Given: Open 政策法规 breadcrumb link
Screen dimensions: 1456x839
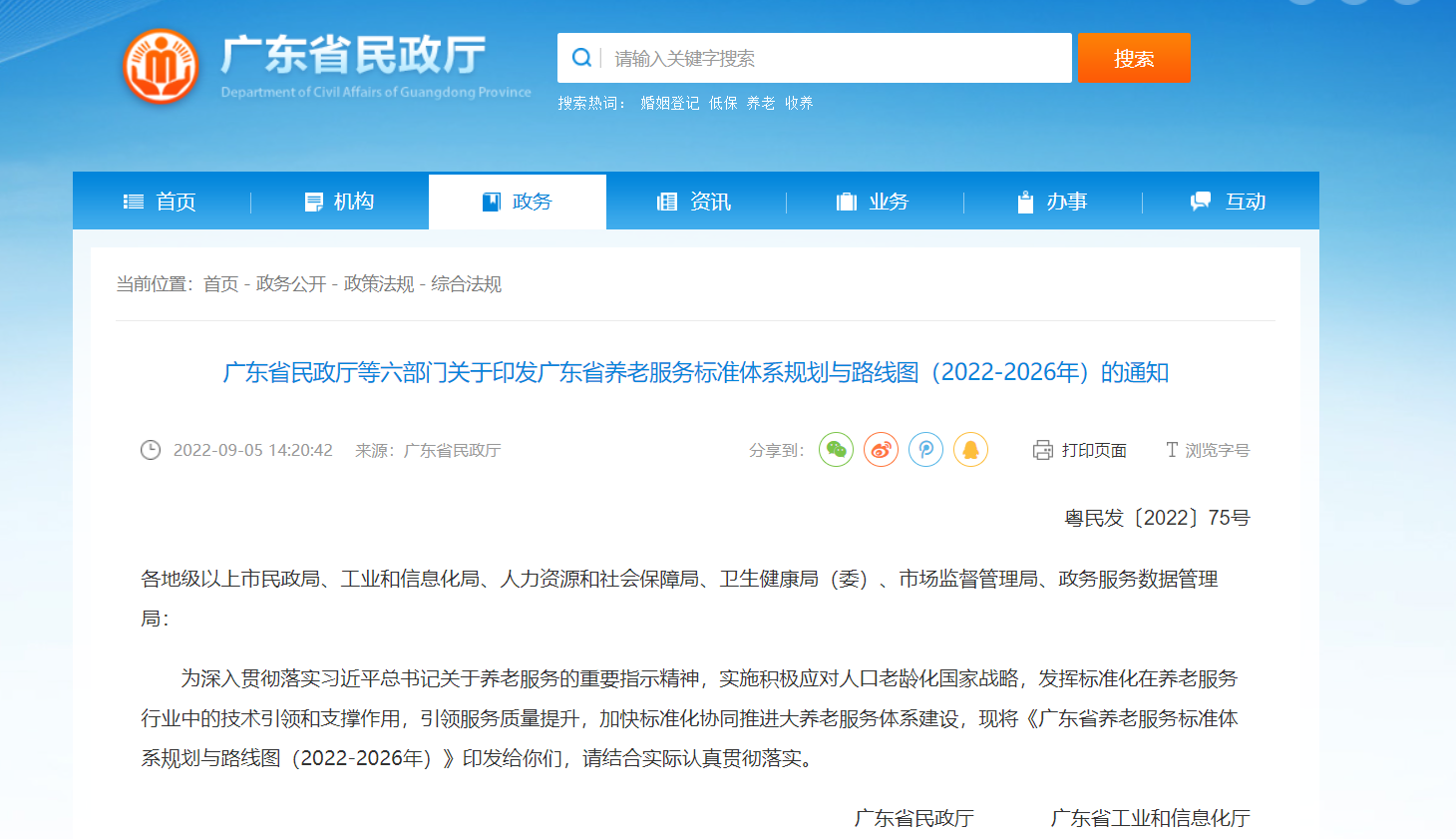Looking at the screenshot, I should (379, 284).
